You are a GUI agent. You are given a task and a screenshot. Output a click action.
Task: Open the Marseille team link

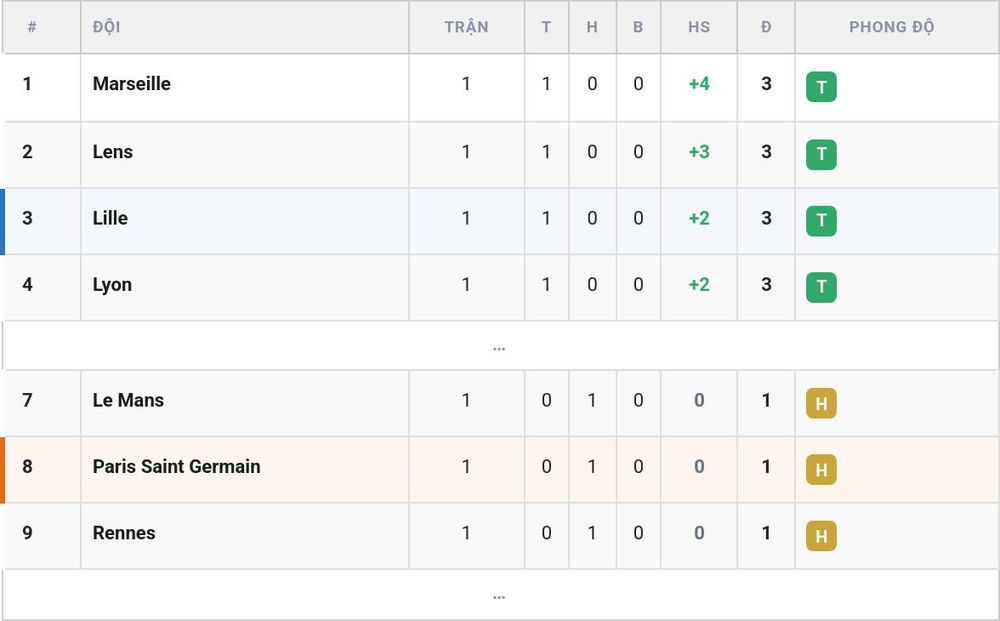(131, 84)
